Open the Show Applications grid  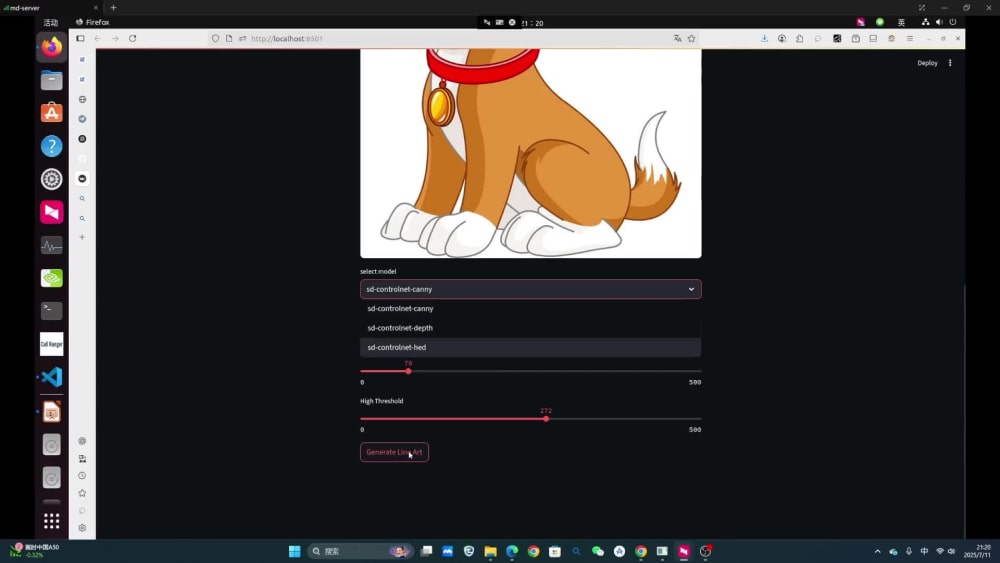tap(52, 521)
